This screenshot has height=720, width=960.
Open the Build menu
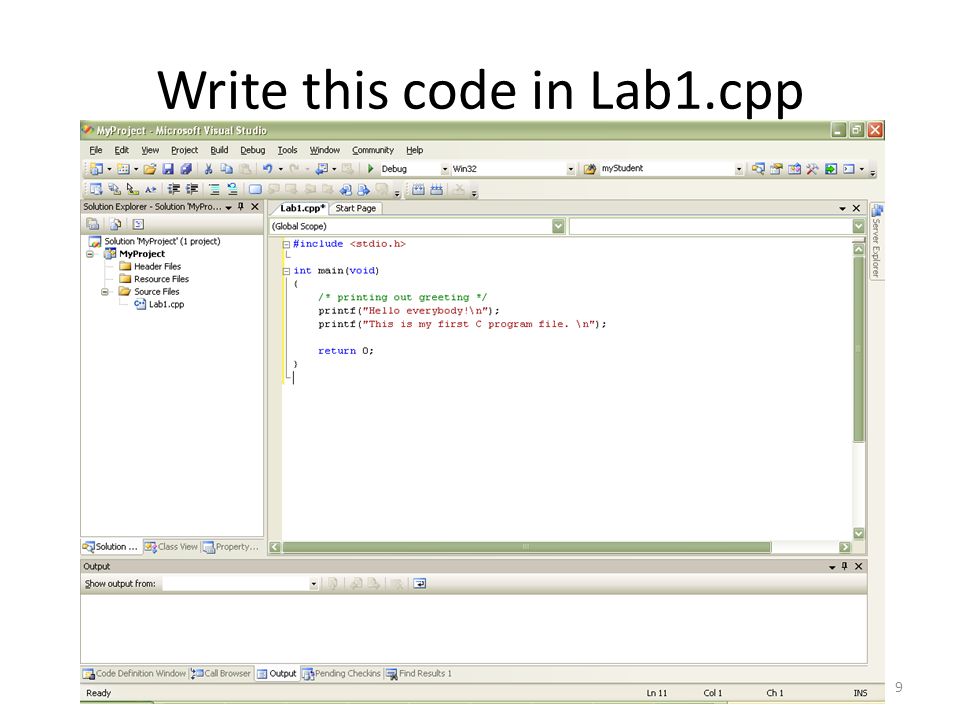click(219, 150)
